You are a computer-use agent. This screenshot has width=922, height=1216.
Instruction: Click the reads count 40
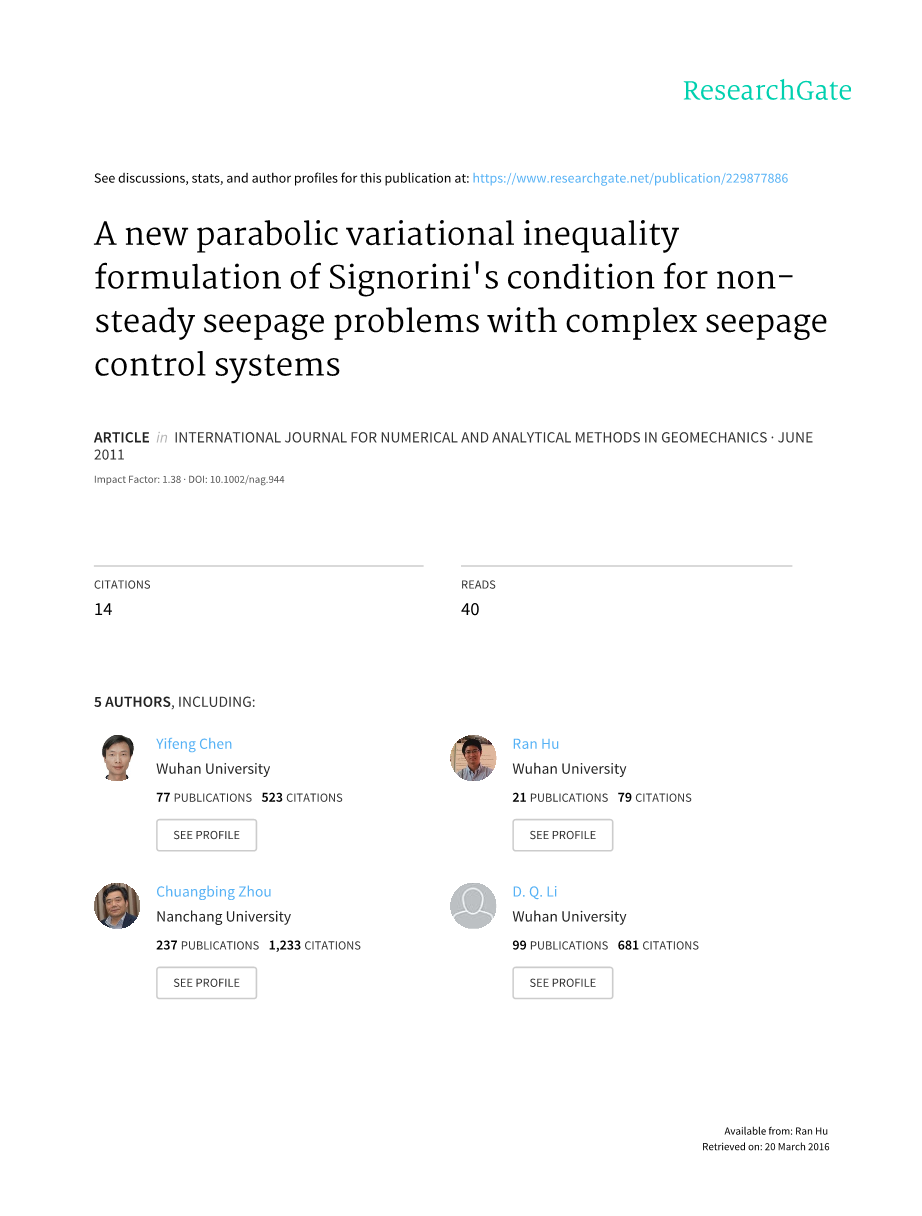(x=470, y=610)
